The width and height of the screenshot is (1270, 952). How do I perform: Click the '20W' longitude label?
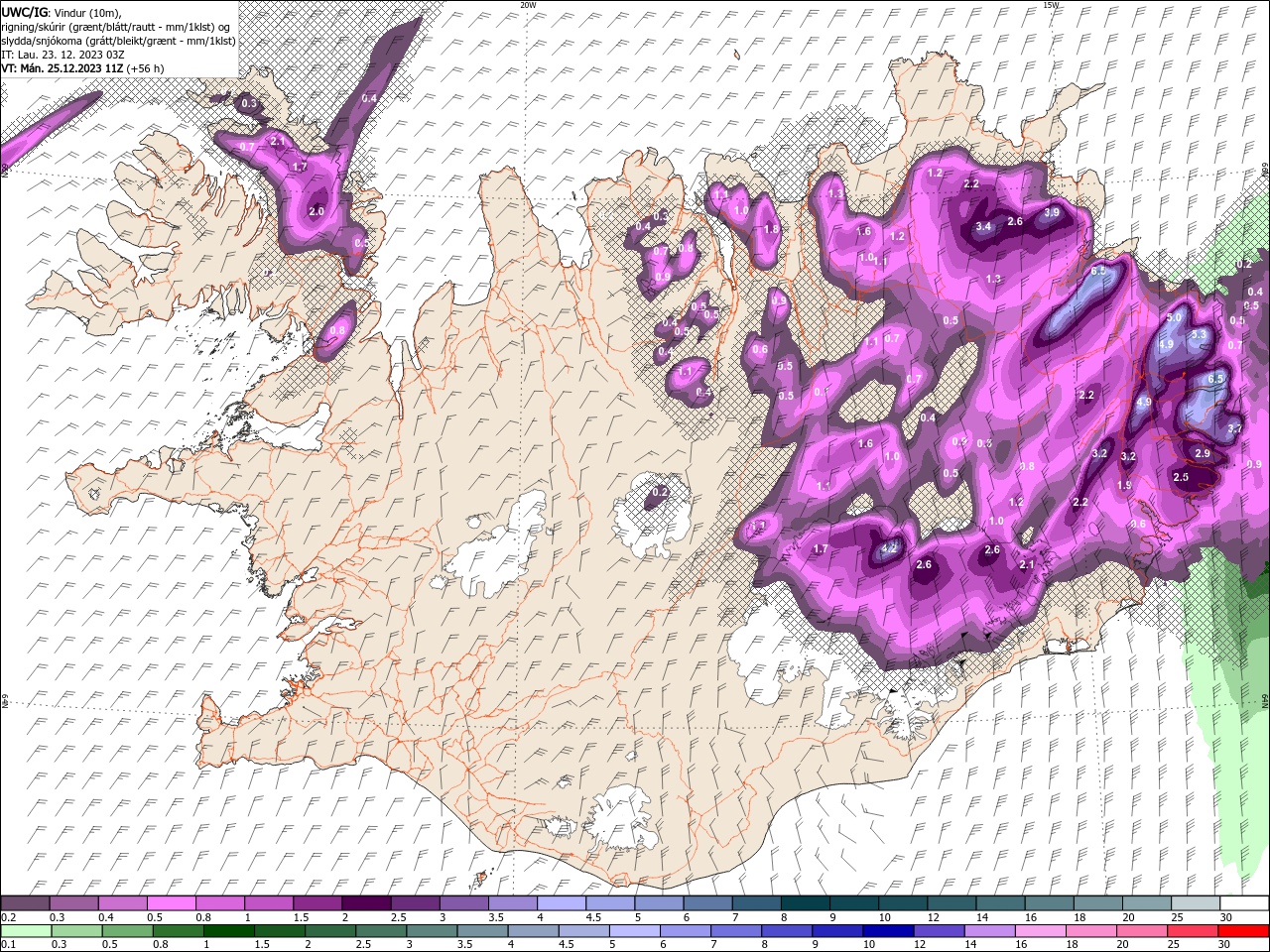(528, 5)
